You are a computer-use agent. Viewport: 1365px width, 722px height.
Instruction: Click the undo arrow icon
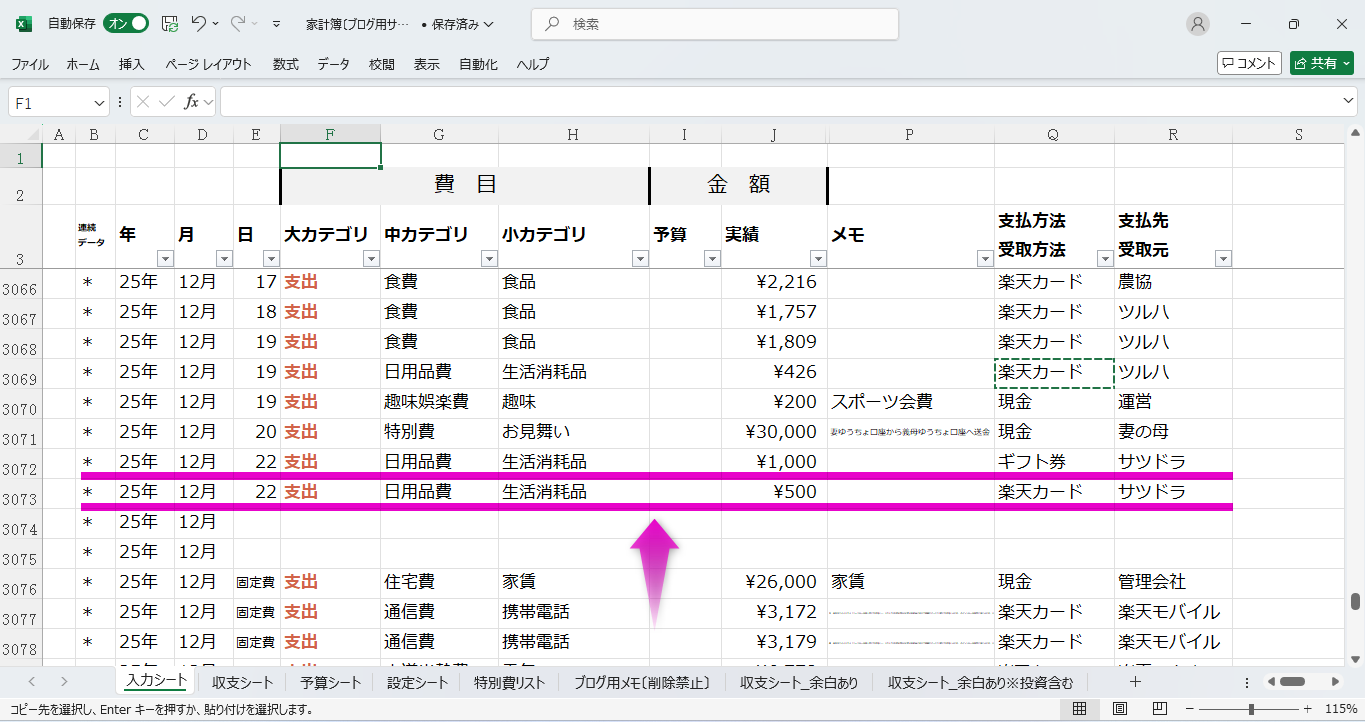[x=199, y=24]
